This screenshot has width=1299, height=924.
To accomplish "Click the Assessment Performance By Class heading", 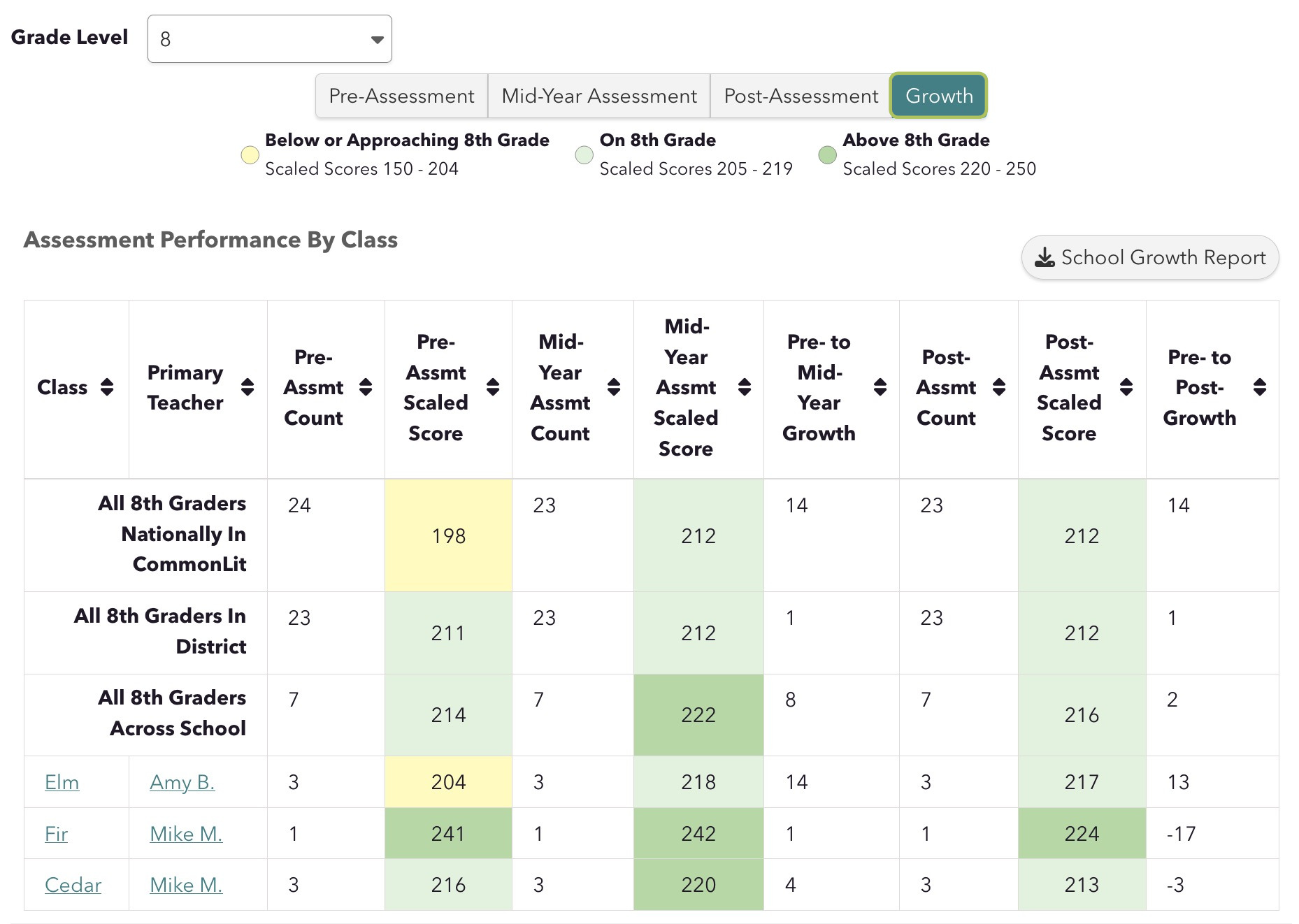I will [211, 240].
